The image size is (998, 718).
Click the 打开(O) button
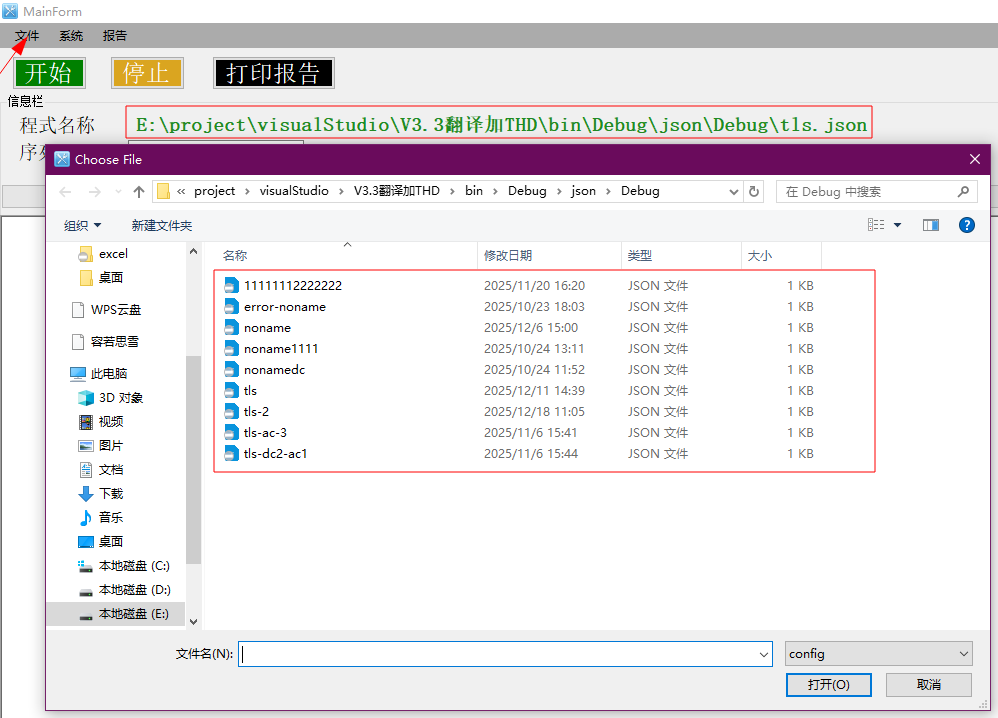828,685
